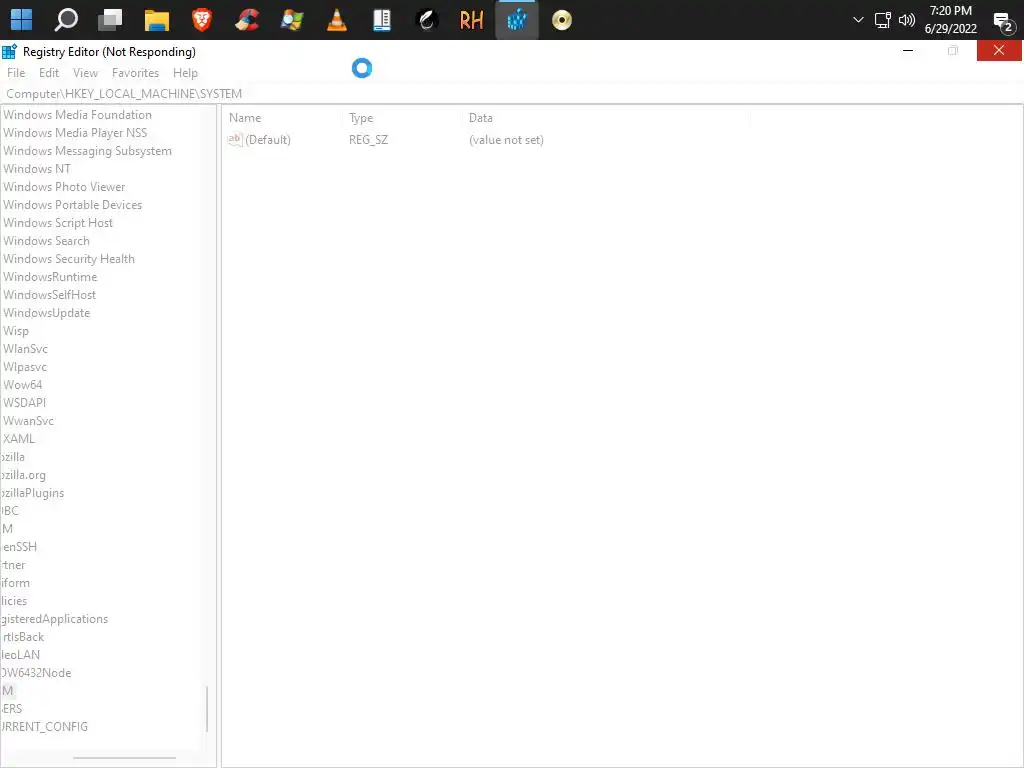Select Windows Script Host key

57,223
